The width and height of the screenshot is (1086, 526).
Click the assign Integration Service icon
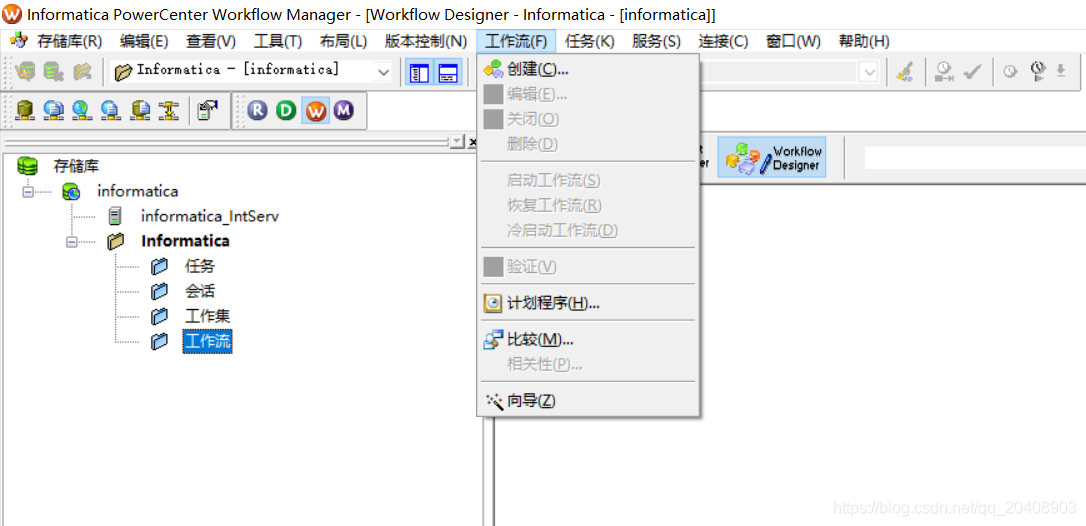[x=208, y=110]
